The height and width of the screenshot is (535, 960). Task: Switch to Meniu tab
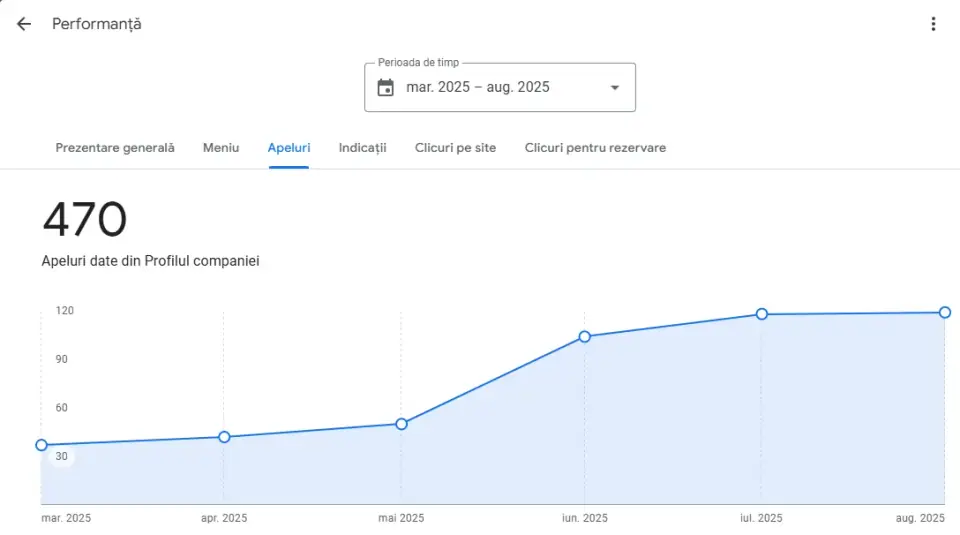coord(221,148)
